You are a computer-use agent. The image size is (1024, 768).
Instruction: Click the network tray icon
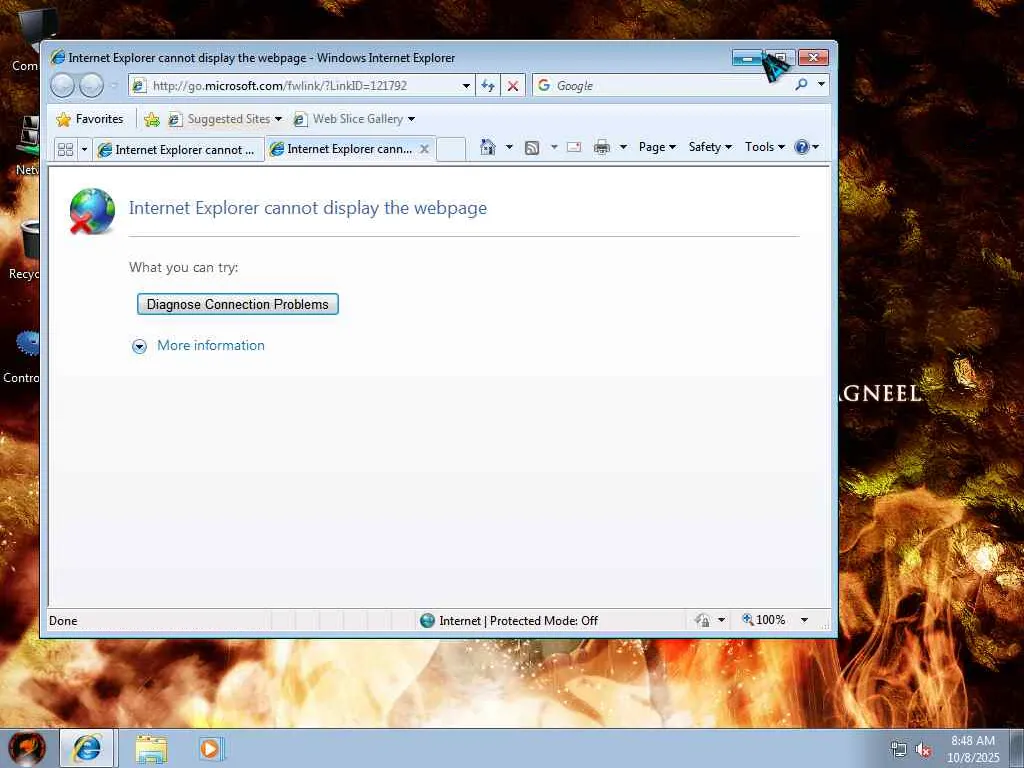[x=899, y=749]
